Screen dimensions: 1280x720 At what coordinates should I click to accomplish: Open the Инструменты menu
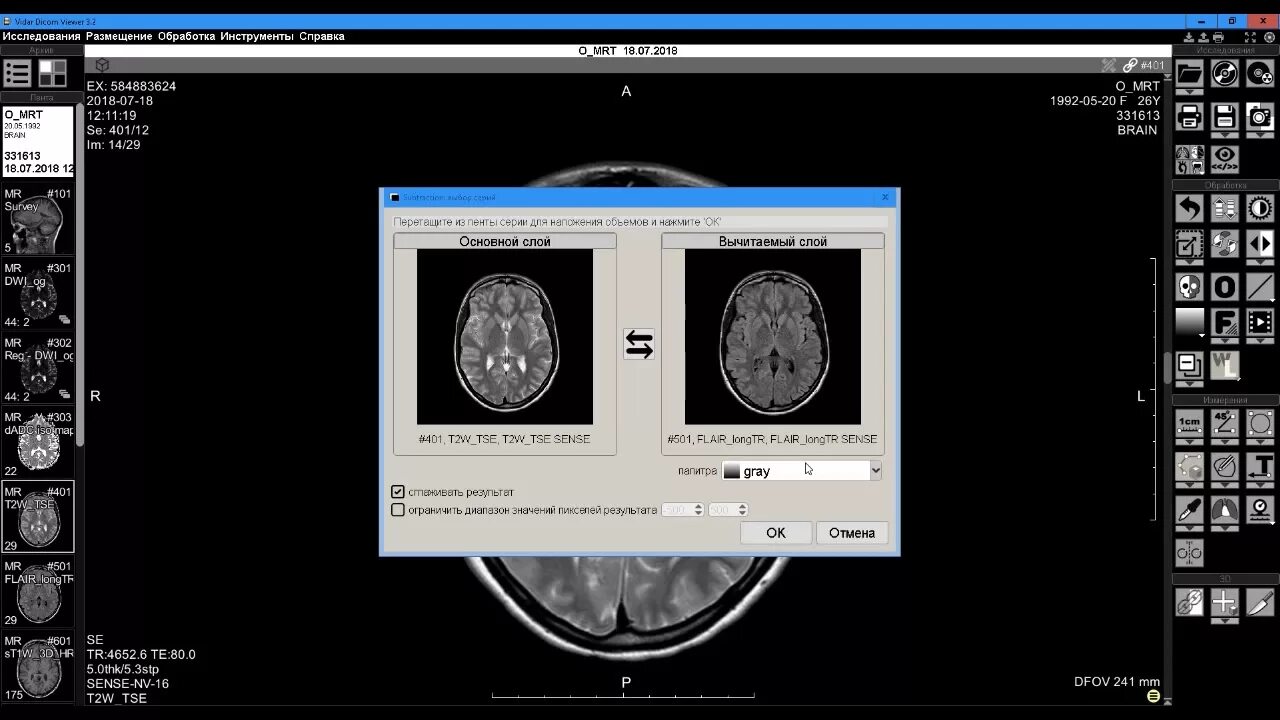point(257,36)
